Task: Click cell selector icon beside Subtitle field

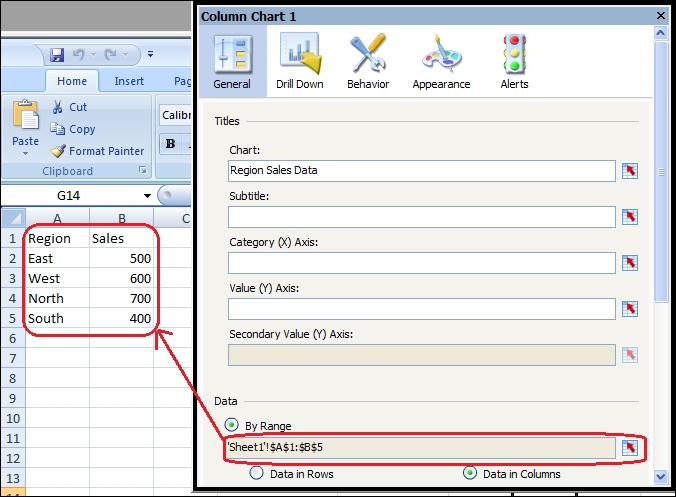Action: (630, 217)
